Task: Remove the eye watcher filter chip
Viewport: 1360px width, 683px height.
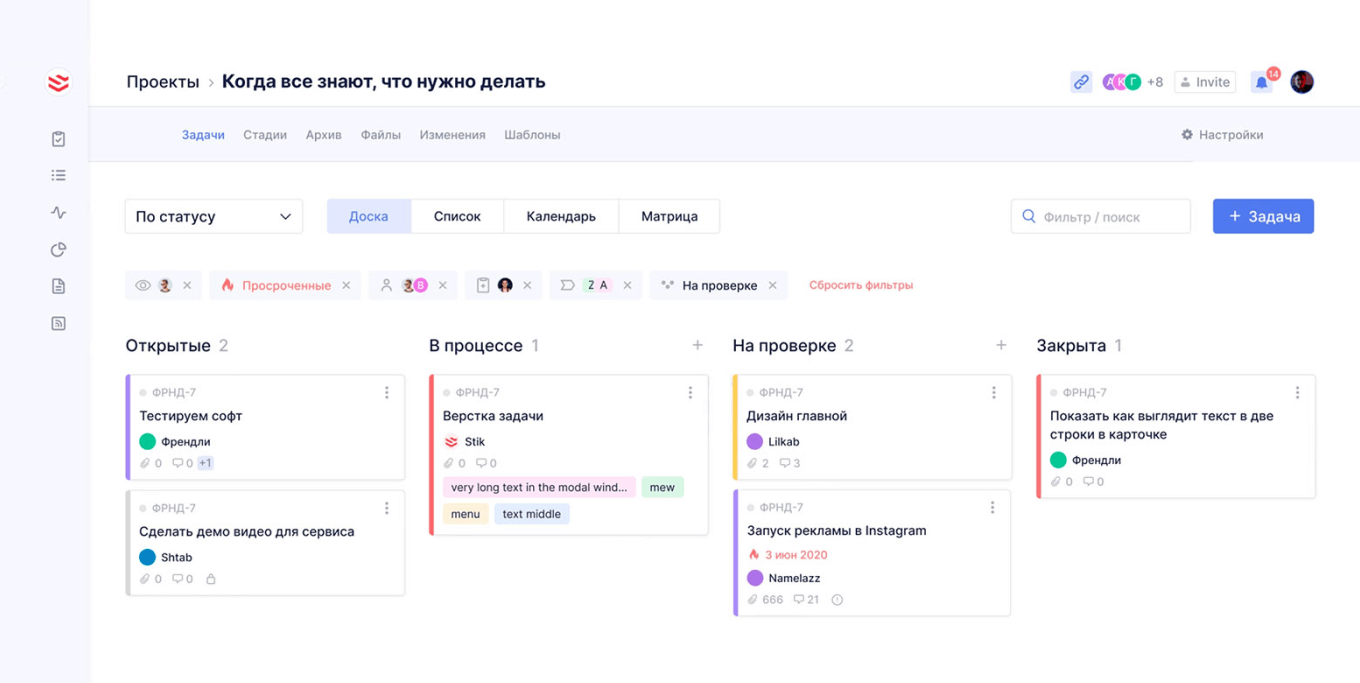Action: coord(187,286)
